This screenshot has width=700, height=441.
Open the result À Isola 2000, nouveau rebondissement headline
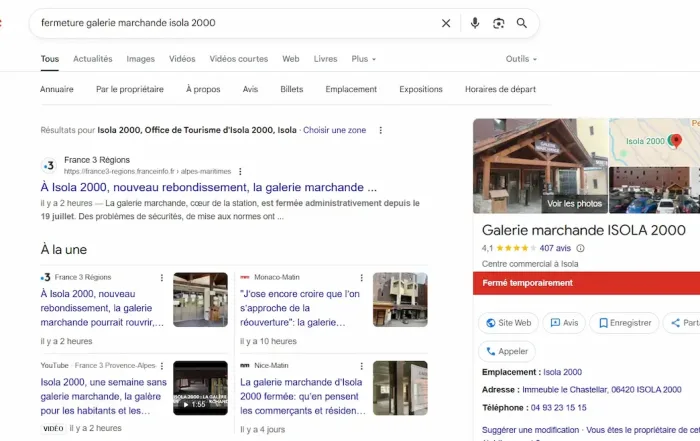(x=208, y=187)
